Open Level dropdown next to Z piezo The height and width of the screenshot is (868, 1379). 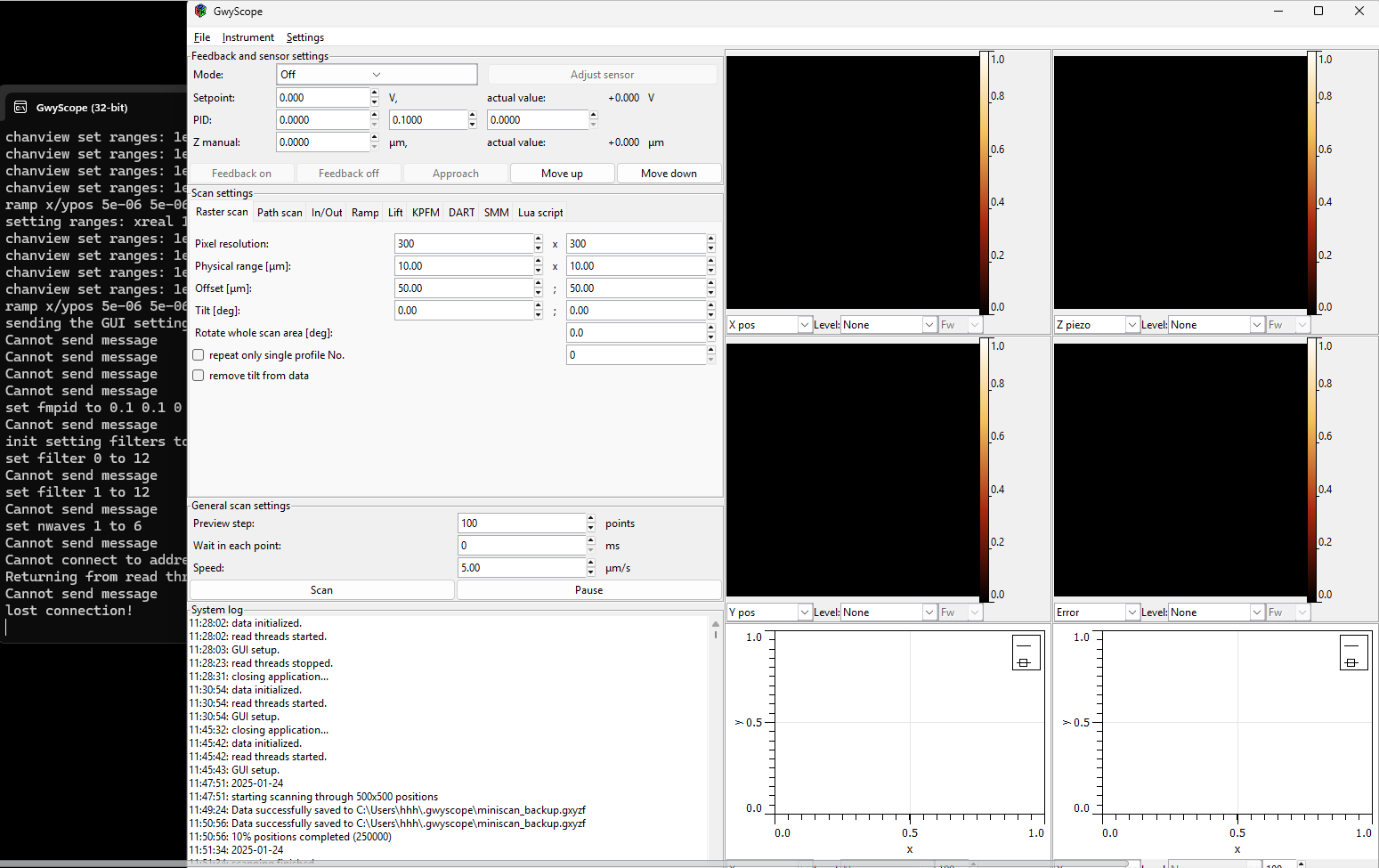pyautogui.click(x=1216, y=325)
